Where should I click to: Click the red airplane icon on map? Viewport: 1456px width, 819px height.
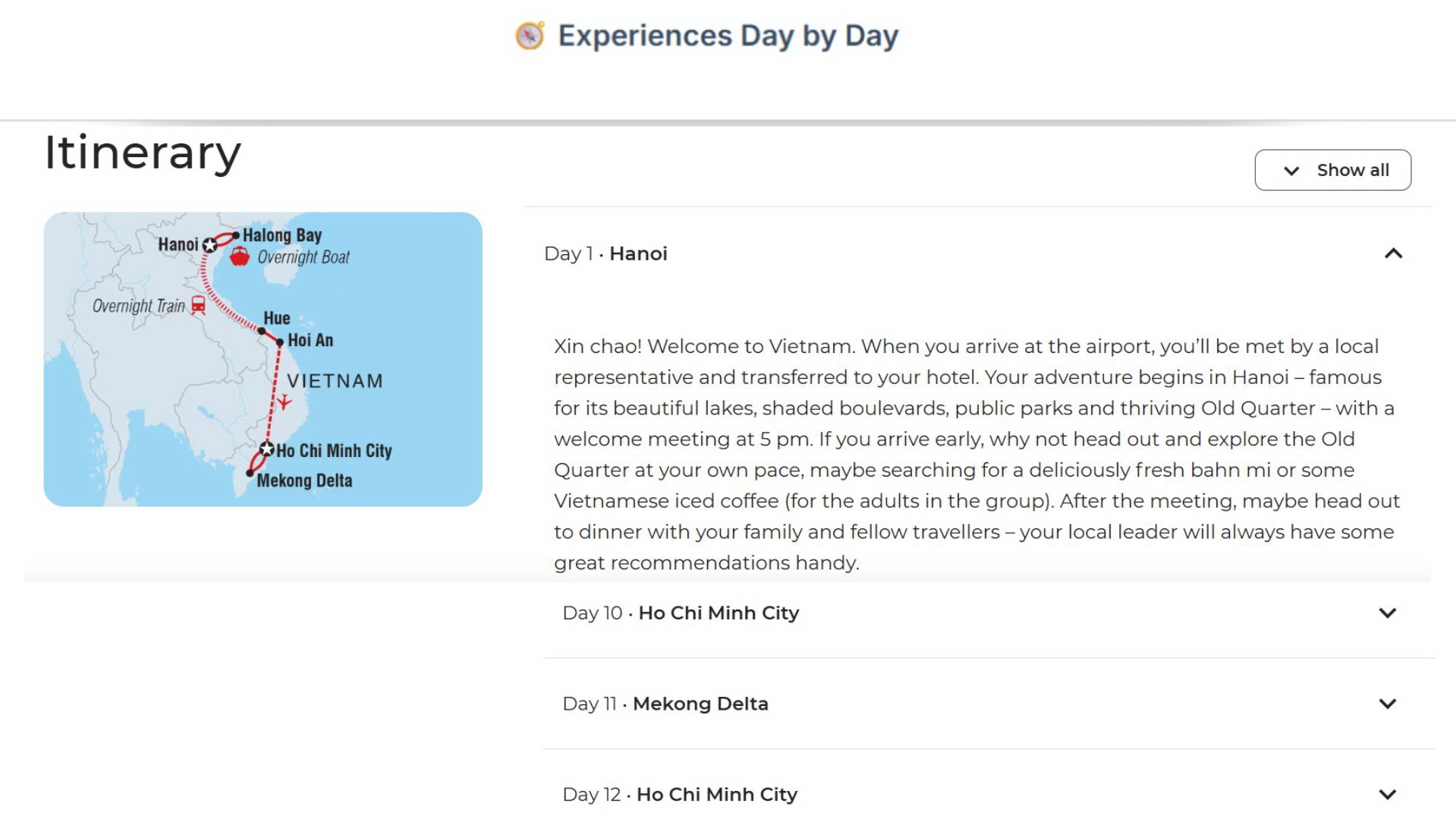coord(284,402)
